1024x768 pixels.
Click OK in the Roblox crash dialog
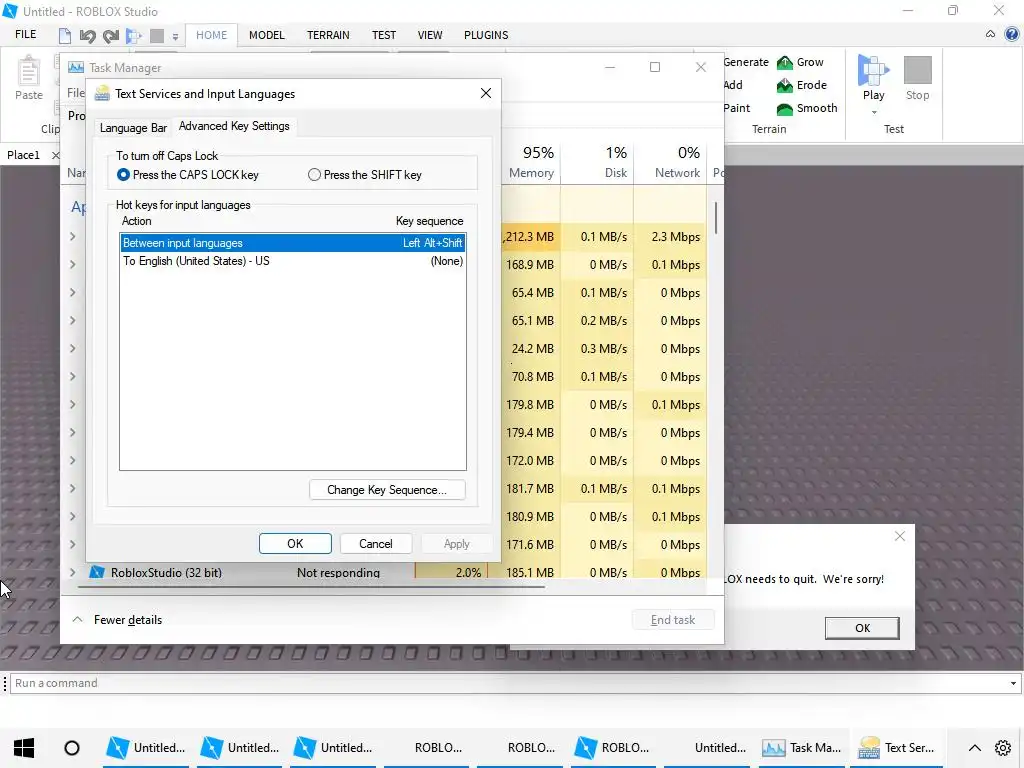click(862, 628)
